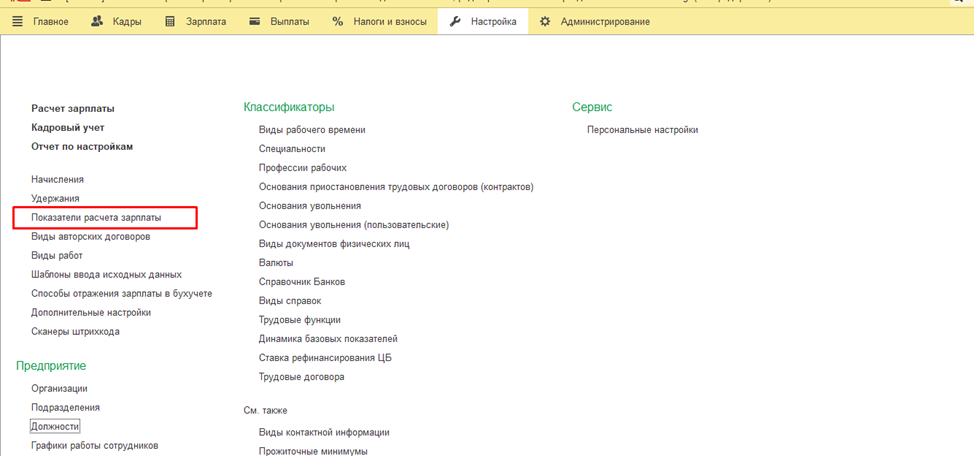Click the calculator icon next to Зарплата

click(x=170, y=21)
